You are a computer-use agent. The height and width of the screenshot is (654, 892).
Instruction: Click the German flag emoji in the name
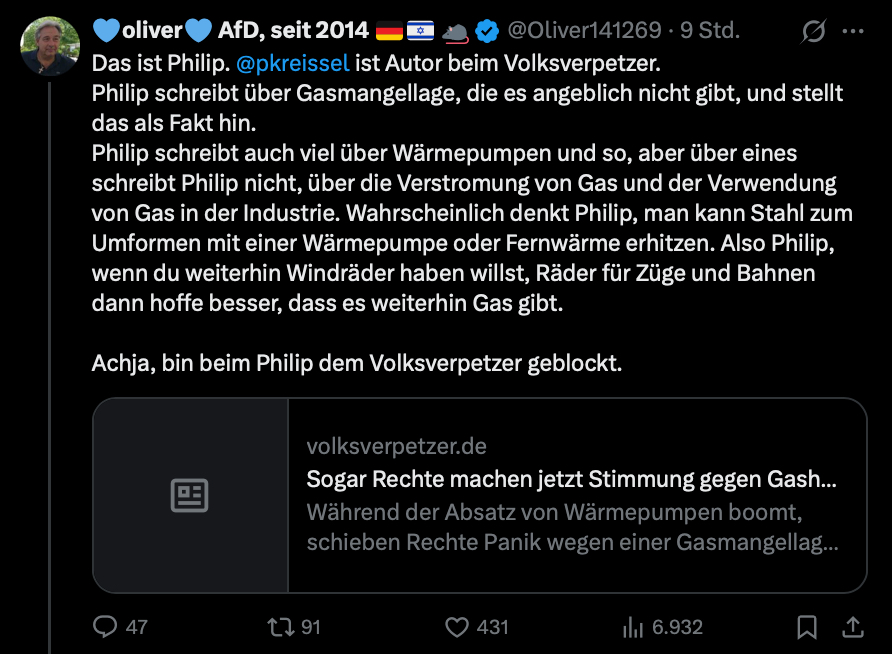[x=389, y=31]
